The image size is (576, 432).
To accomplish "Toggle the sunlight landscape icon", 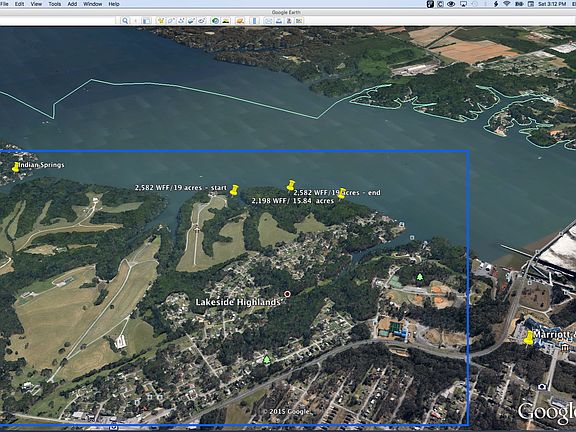I will tap(226, 21).
